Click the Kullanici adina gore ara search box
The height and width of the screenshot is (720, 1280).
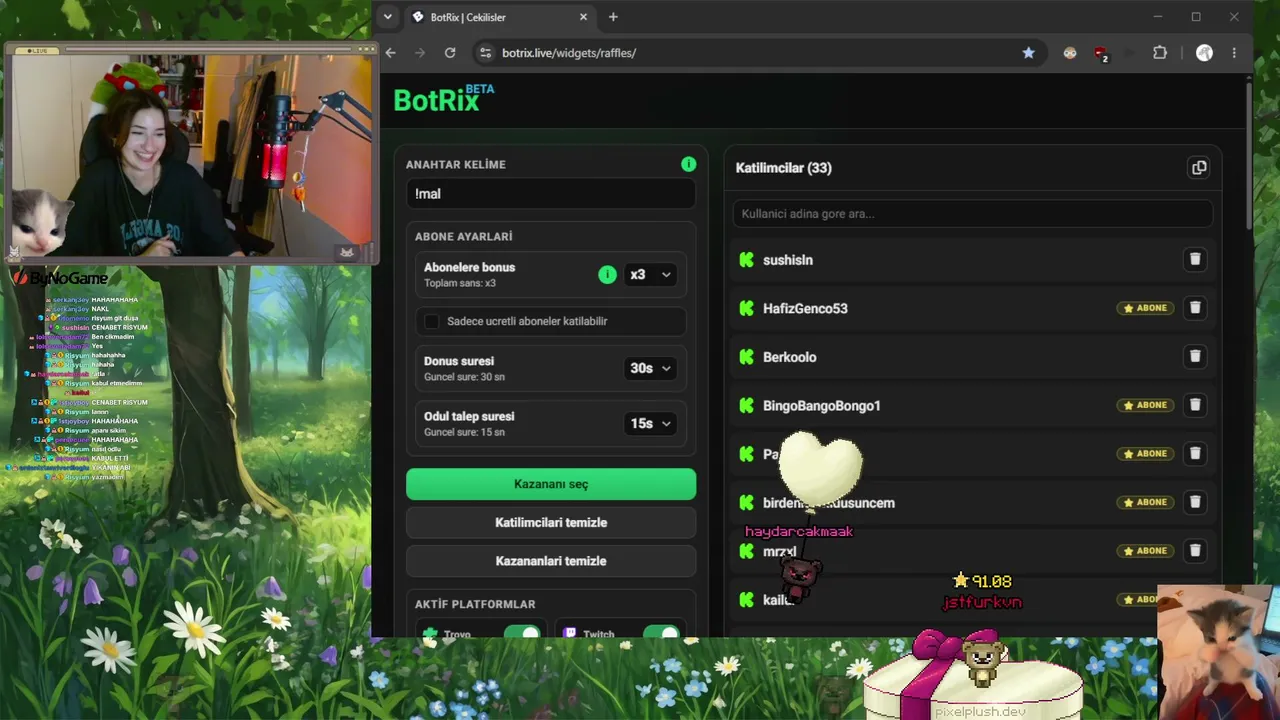click(x=972, y=213)
